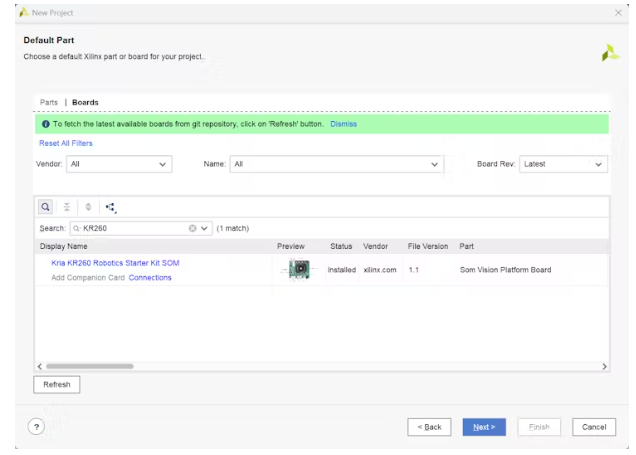Dismiss the git repository notice
The image size is (636, 455).
pyautogui.click(x=343, y=124)
